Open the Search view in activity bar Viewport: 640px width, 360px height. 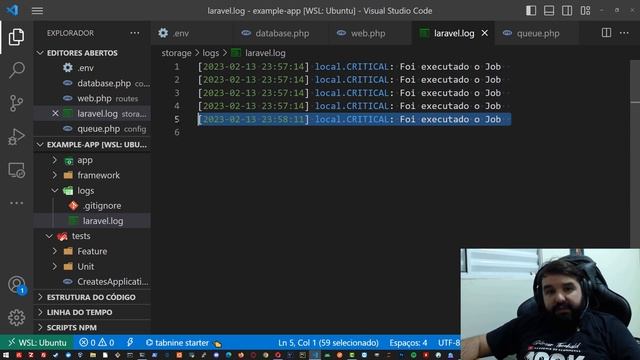click(x=16, y=70)
